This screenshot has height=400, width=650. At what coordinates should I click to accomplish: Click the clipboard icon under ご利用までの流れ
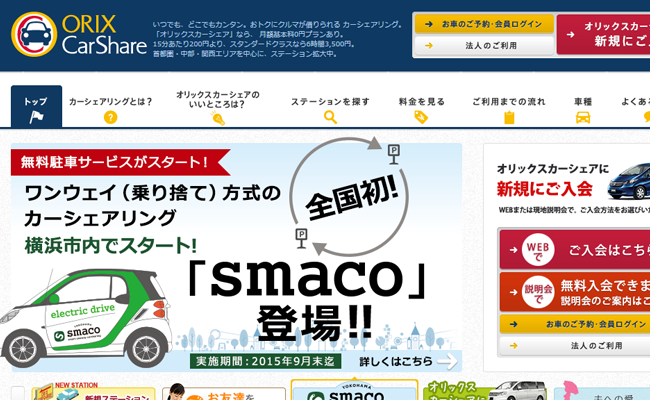click(509, 118)
